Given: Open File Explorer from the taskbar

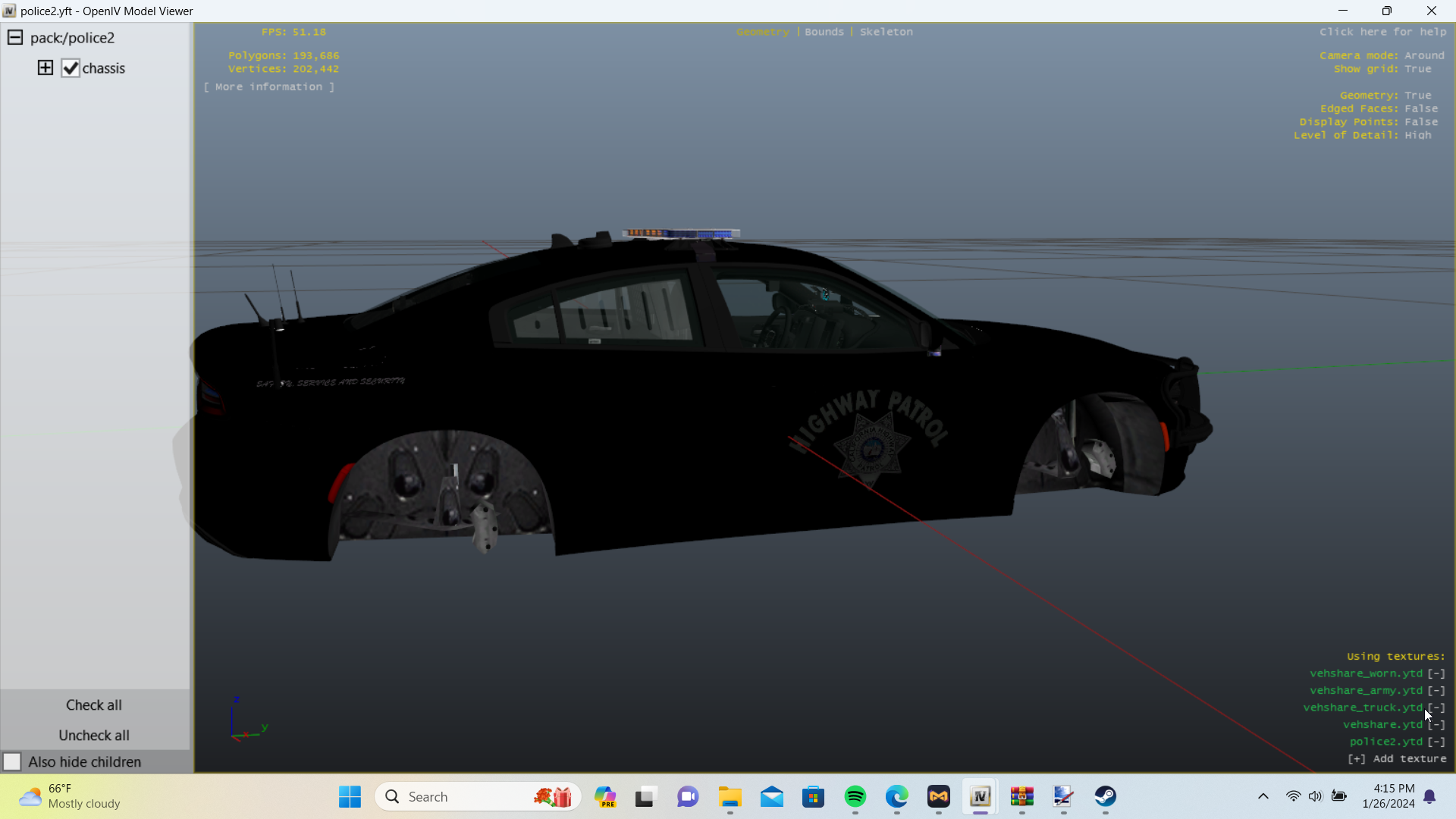Looking at the screenshot, I should pyautogui.click(x=730, y=796).
